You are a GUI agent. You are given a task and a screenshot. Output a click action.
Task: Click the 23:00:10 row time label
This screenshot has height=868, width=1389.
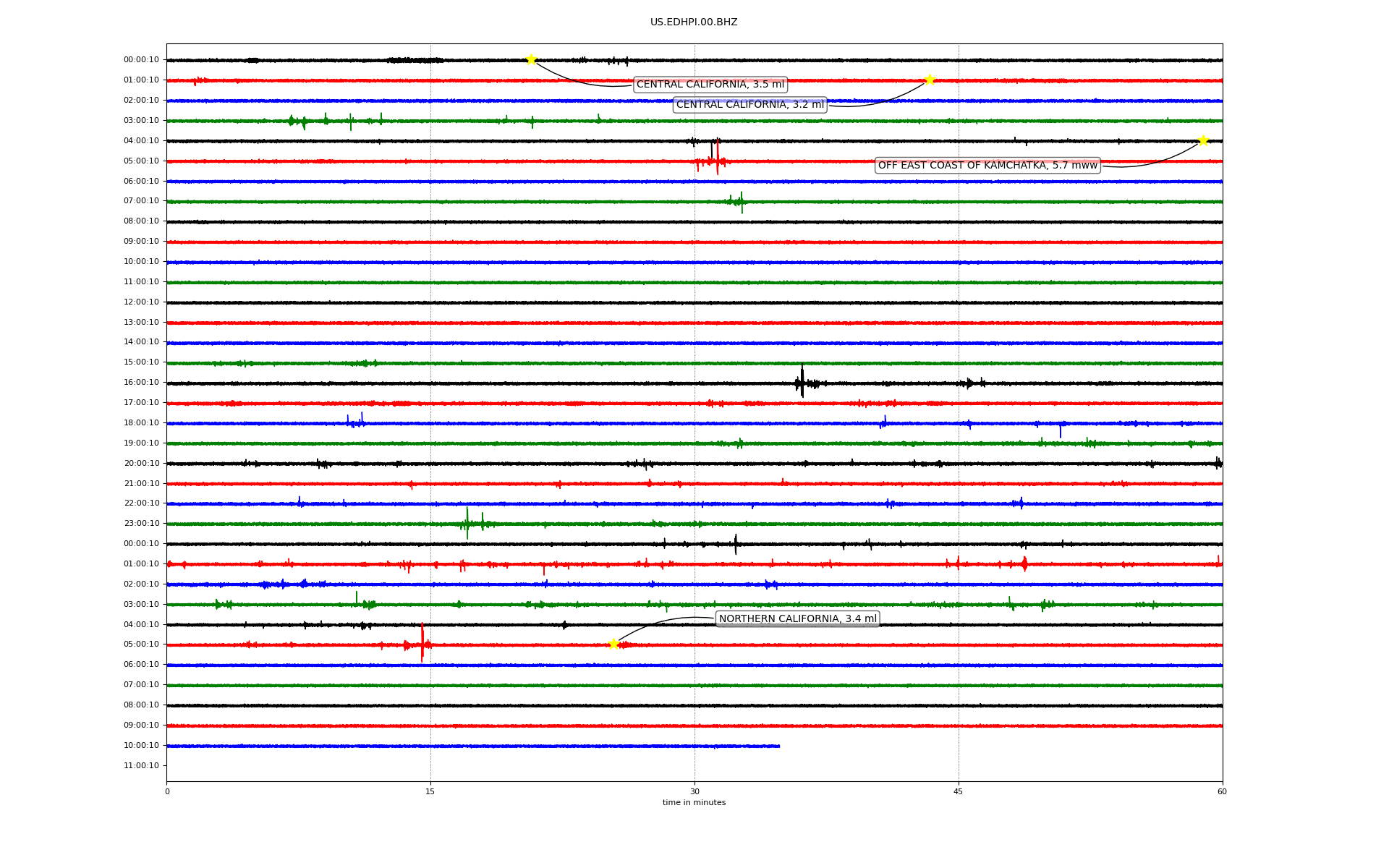(x=141, y=523)
